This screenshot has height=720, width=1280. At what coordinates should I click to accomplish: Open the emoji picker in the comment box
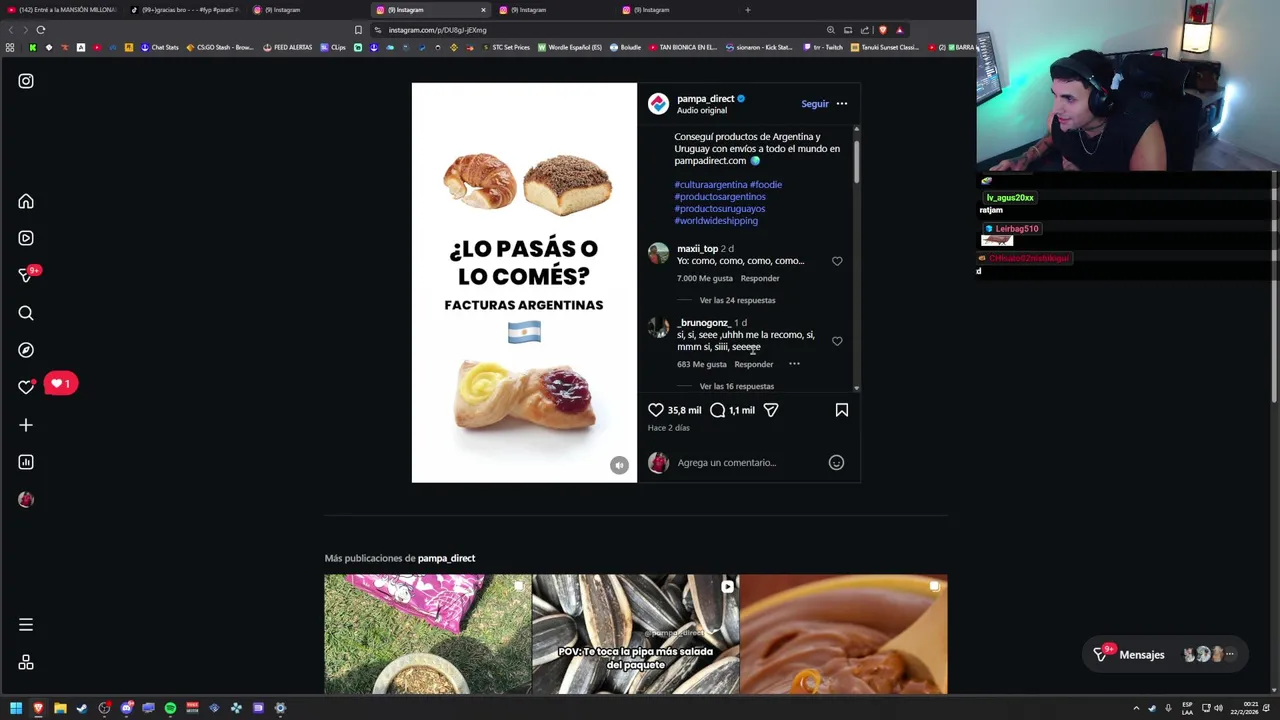coord(836,463)
